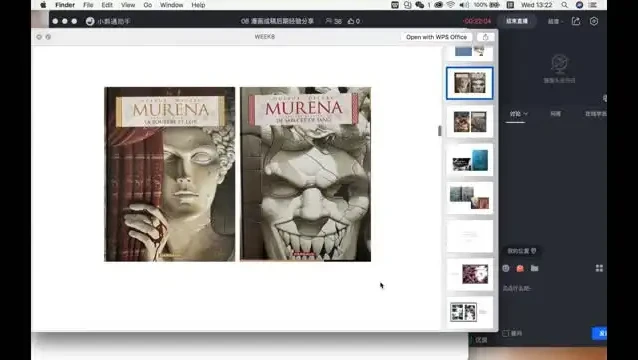Select the blank white slide thumbnail
638x360 pixels.
point(470,236)
